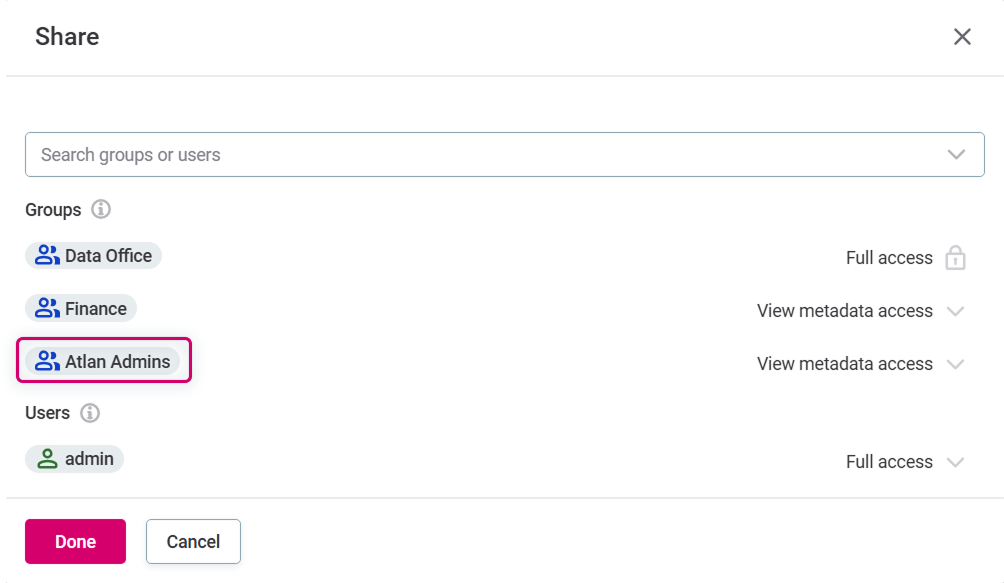Click the group icon beside Finance

click(46, 308)
